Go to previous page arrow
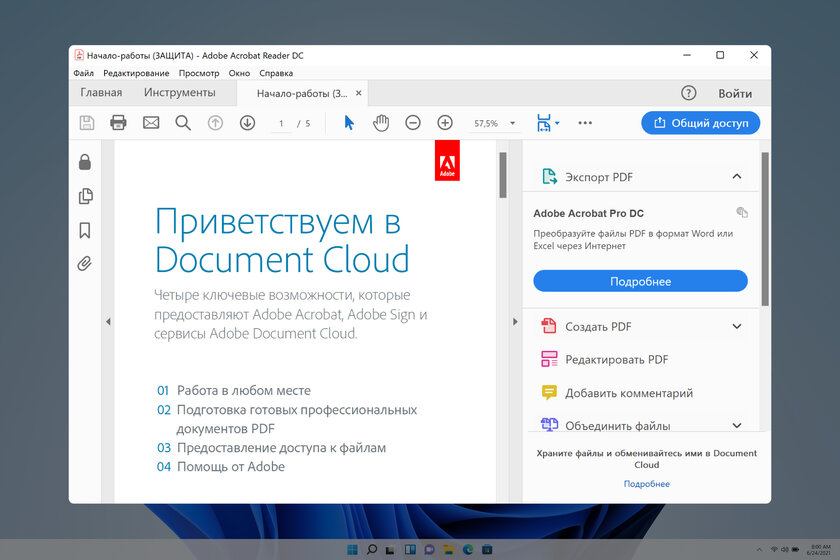 point(215,123)
